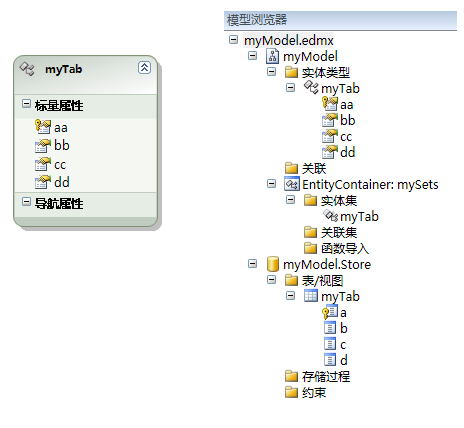
Task: Click the 实体集 folder icon
Action: click(x=310, y=200)
